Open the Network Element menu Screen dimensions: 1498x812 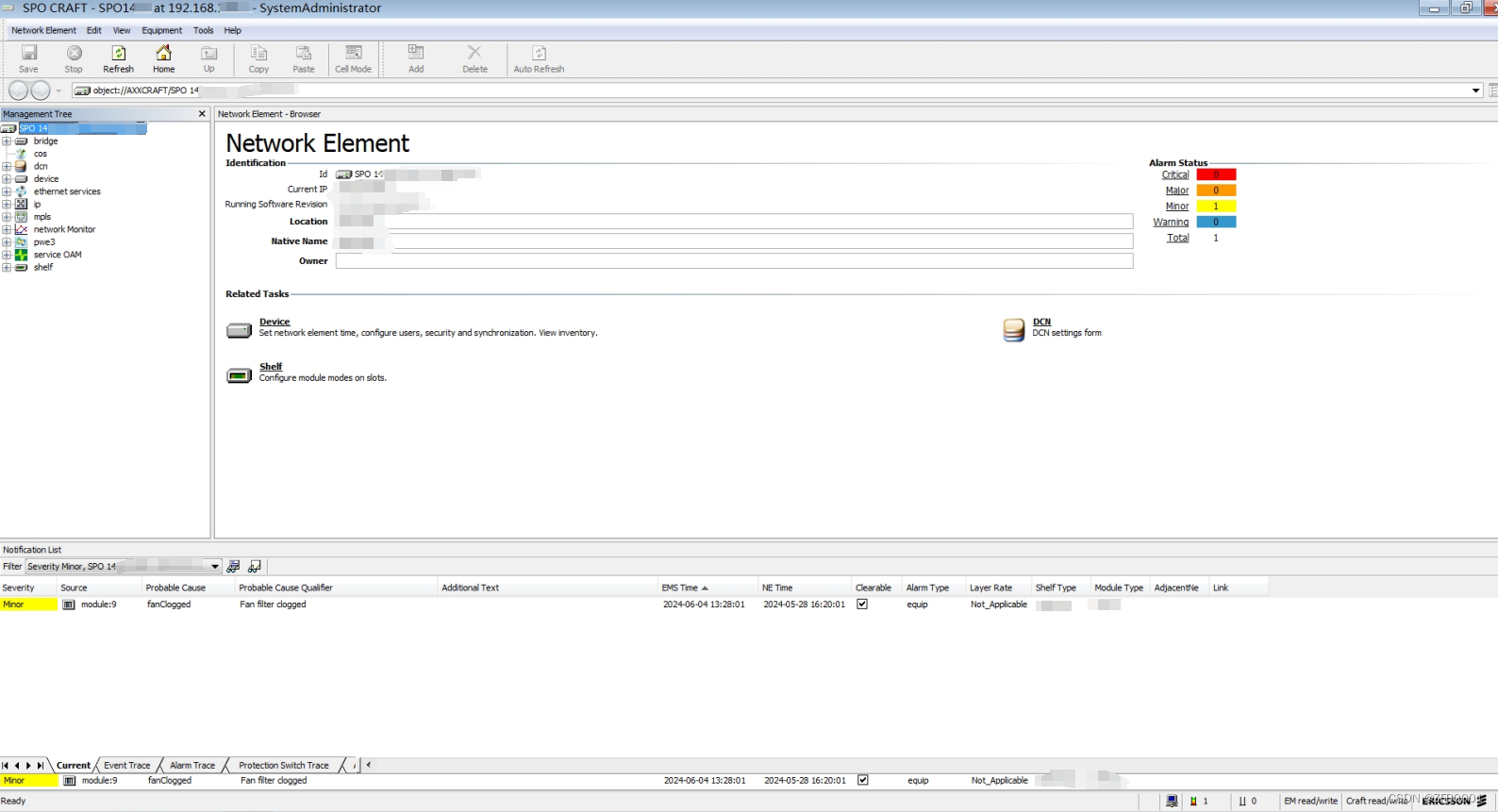pos(43,30)
